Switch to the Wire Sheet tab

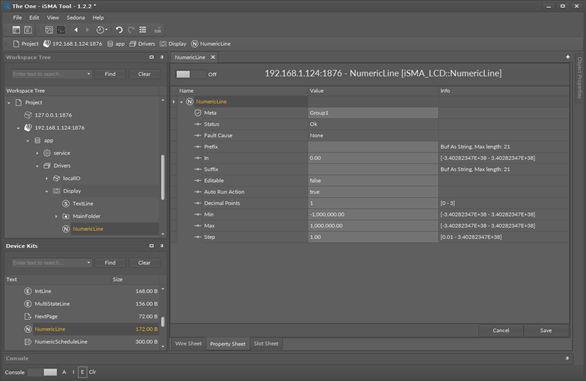188,344
